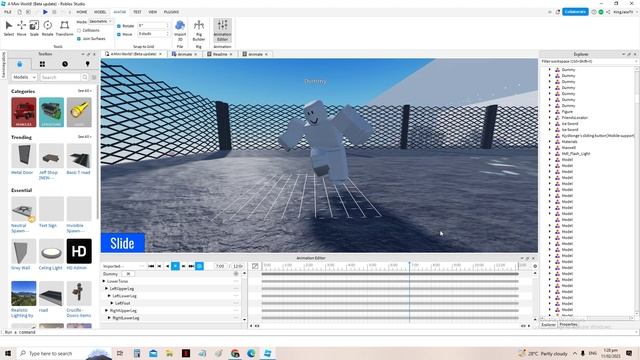Image resolution: width=640 pixels, height=360 pixels.
Task: Click the Toolbox search magnifier icon
Action: coord(84,77)
